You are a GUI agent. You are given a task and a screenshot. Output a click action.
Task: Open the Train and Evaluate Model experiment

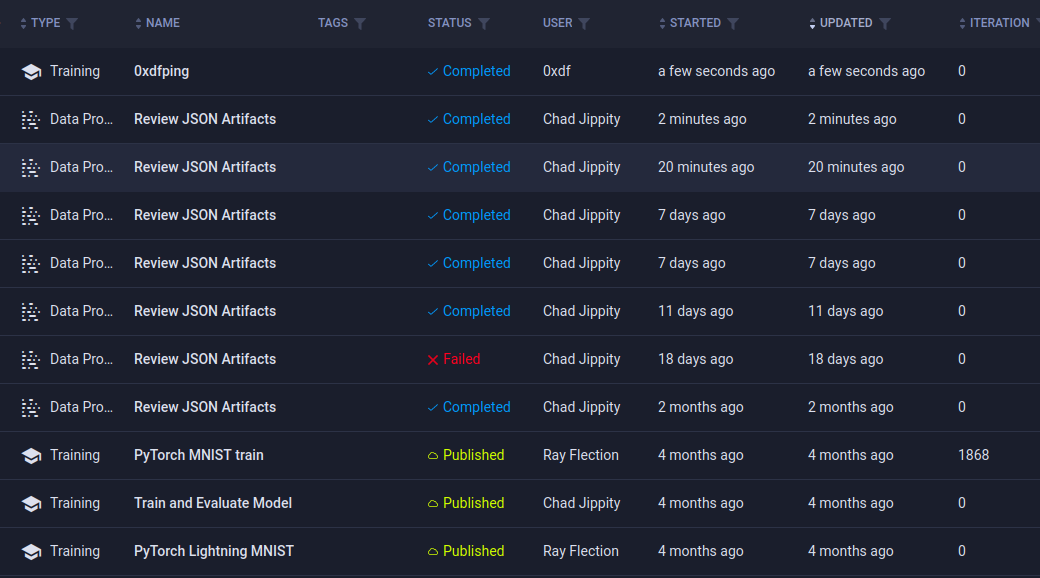pyautogui.click(x=213, y=503)
